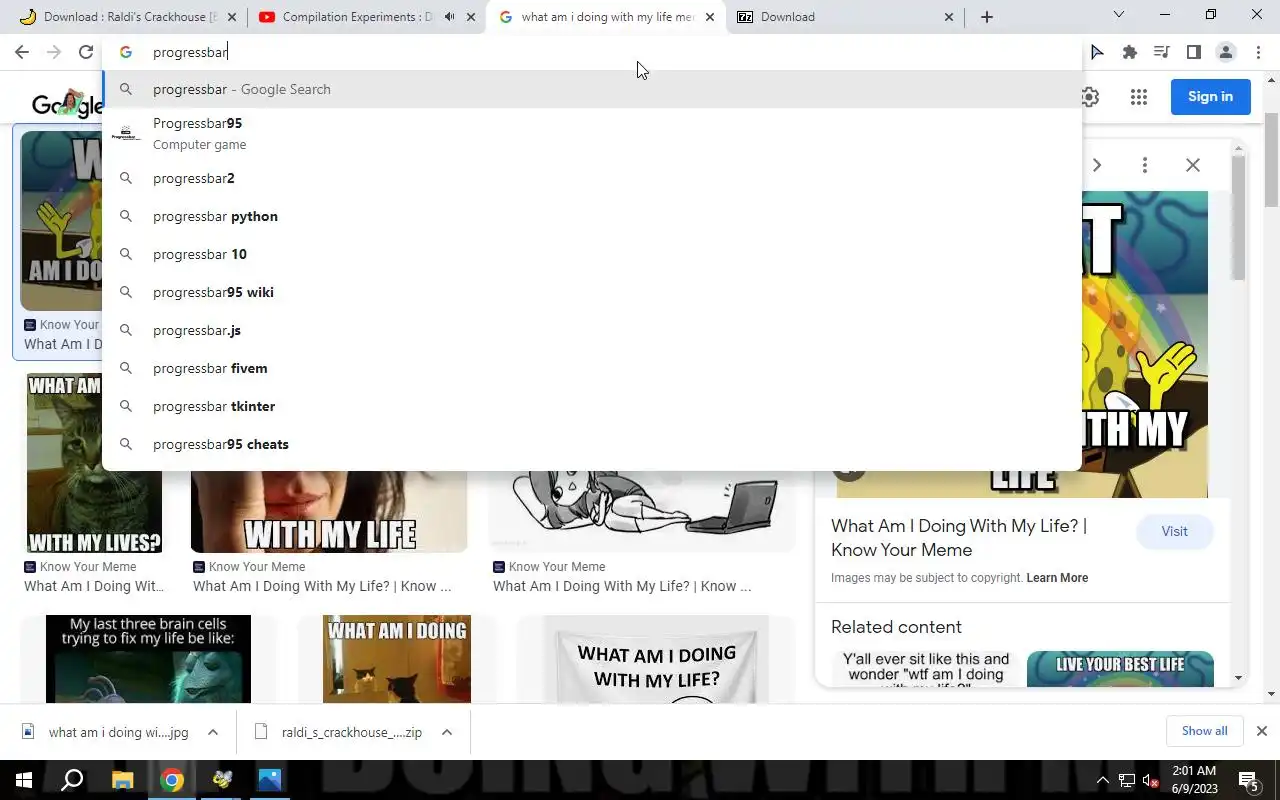Open File Explorer from the taskbar
1280x800 pixels.
(x=122, y=780)
